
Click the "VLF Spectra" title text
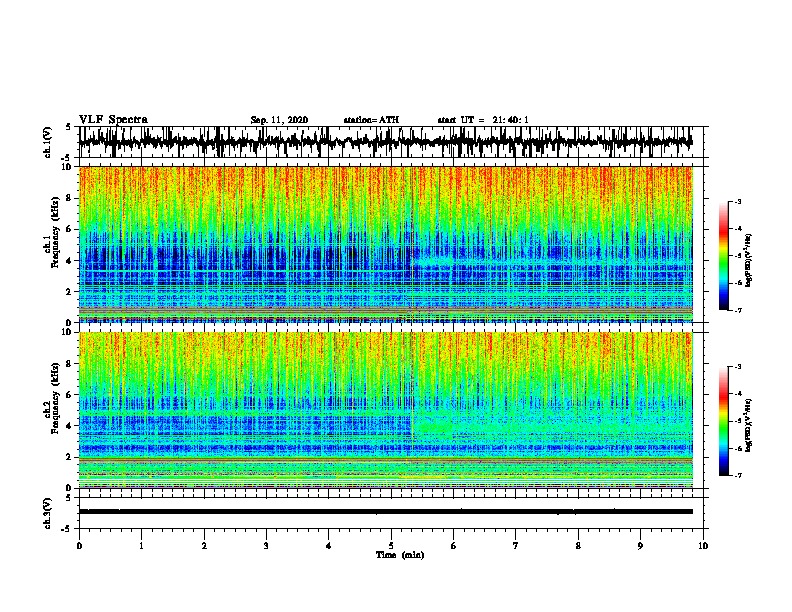pyautogui.click(x=113, y=120)
